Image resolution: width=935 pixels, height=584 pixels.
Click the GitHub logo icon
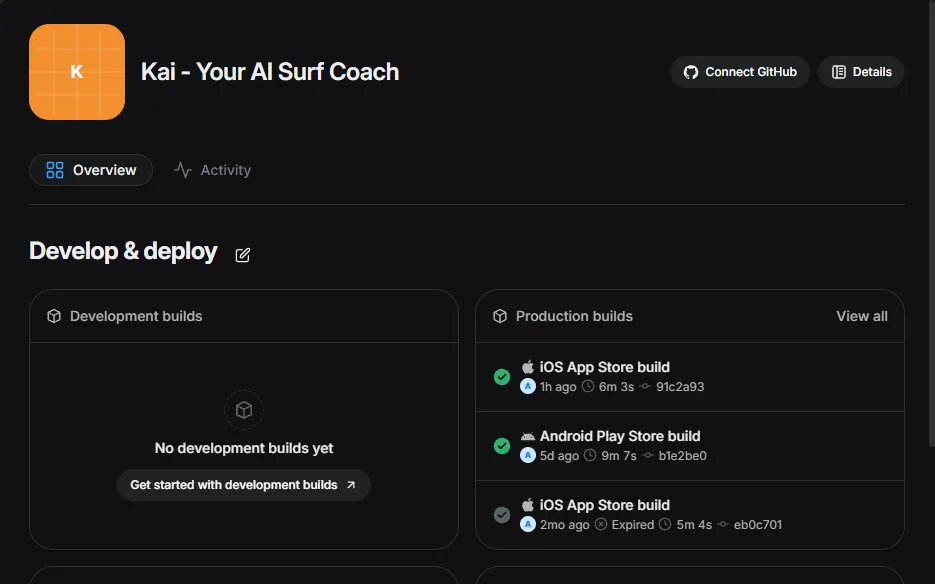click(x=691, y=72)
